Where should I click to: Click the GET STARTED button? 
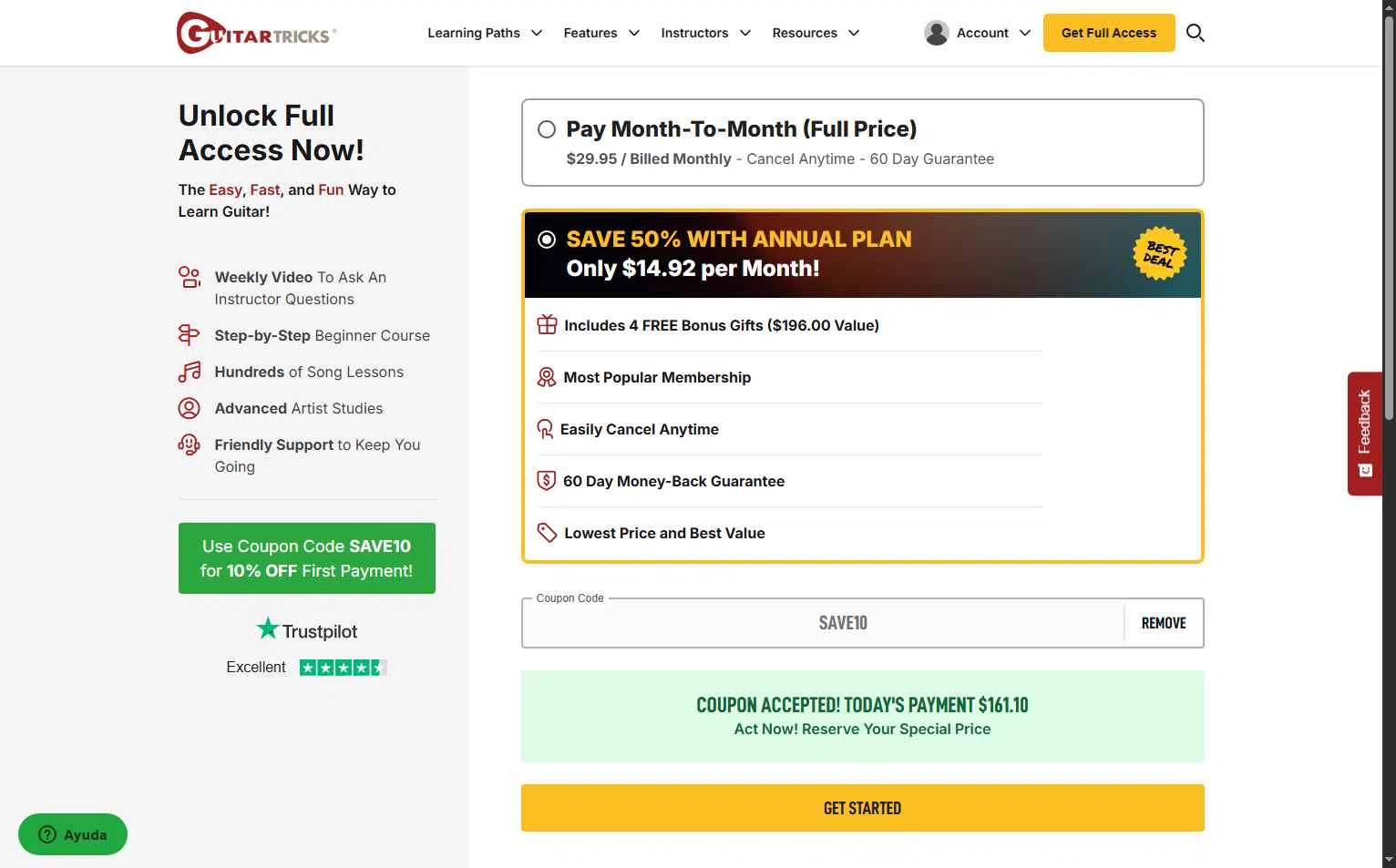click(x=862, y=808)
